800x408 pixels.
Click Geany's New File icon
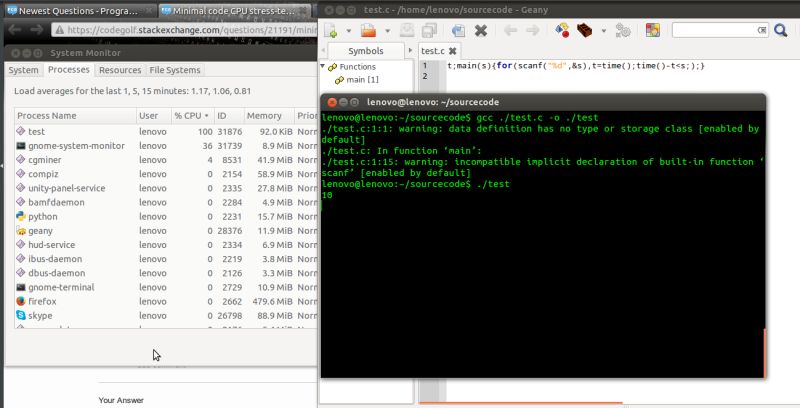coord(331,31)
